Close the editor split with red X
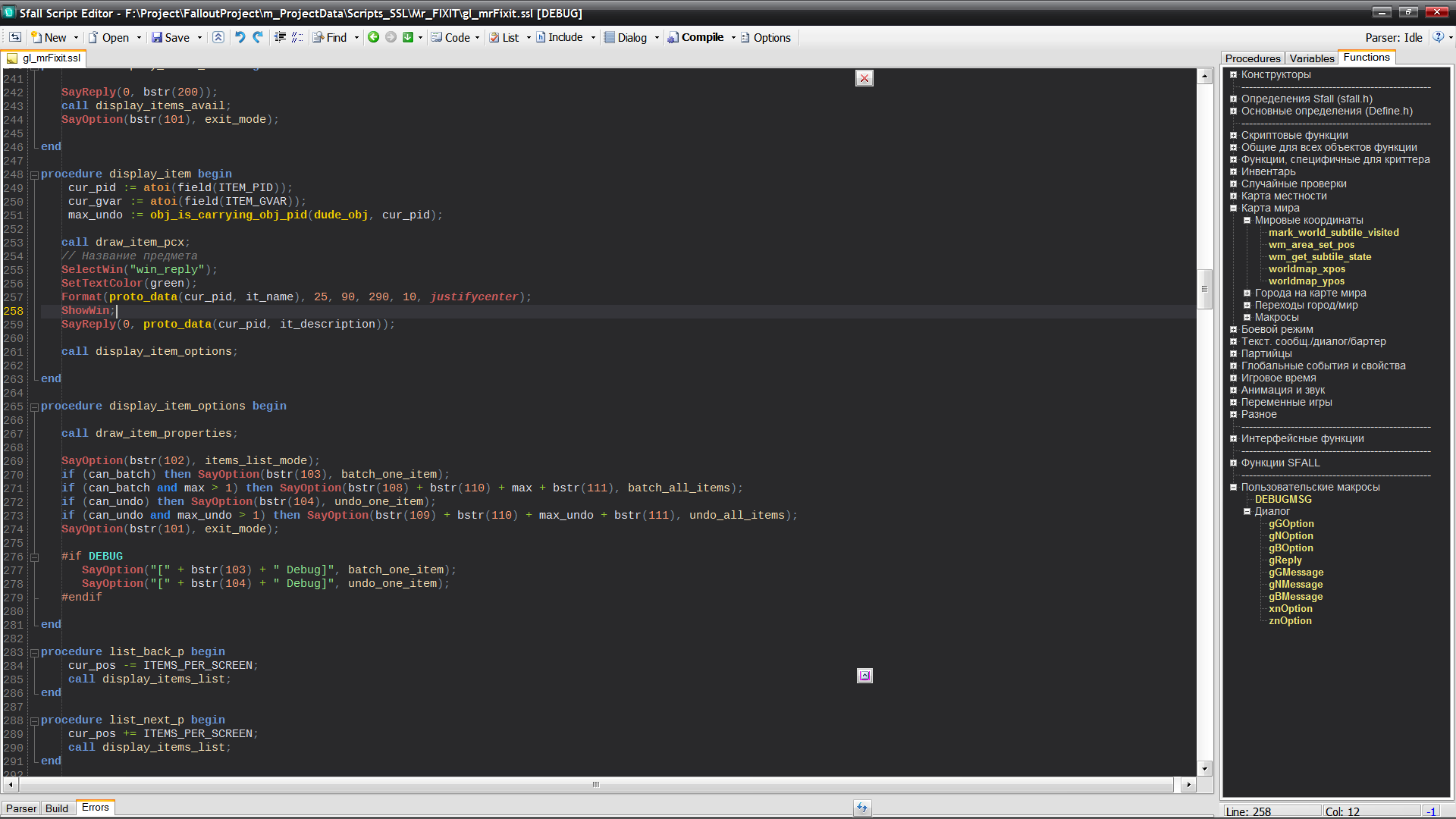This screenshot has height=819, width=1456. click(x=864, y=78)
